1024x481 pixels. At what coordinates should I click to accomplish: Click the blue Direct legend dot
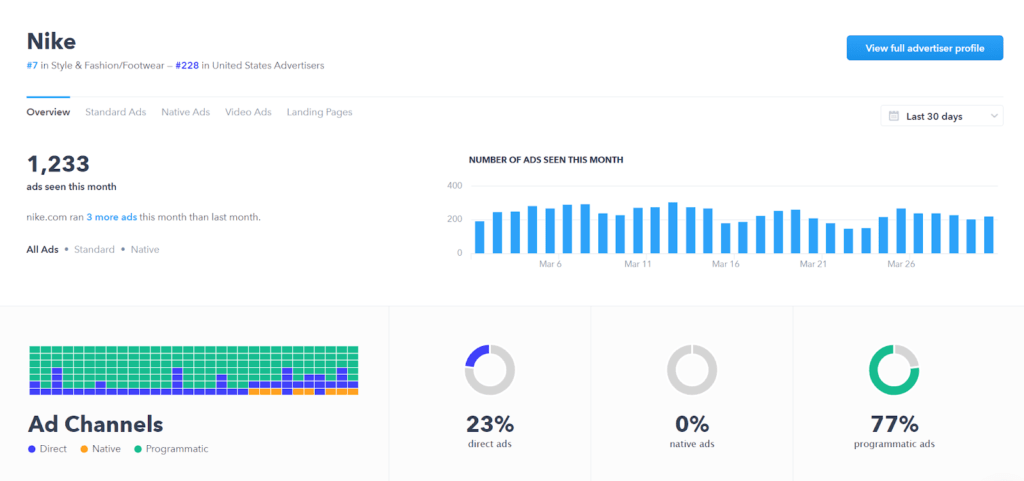(32, 449)
